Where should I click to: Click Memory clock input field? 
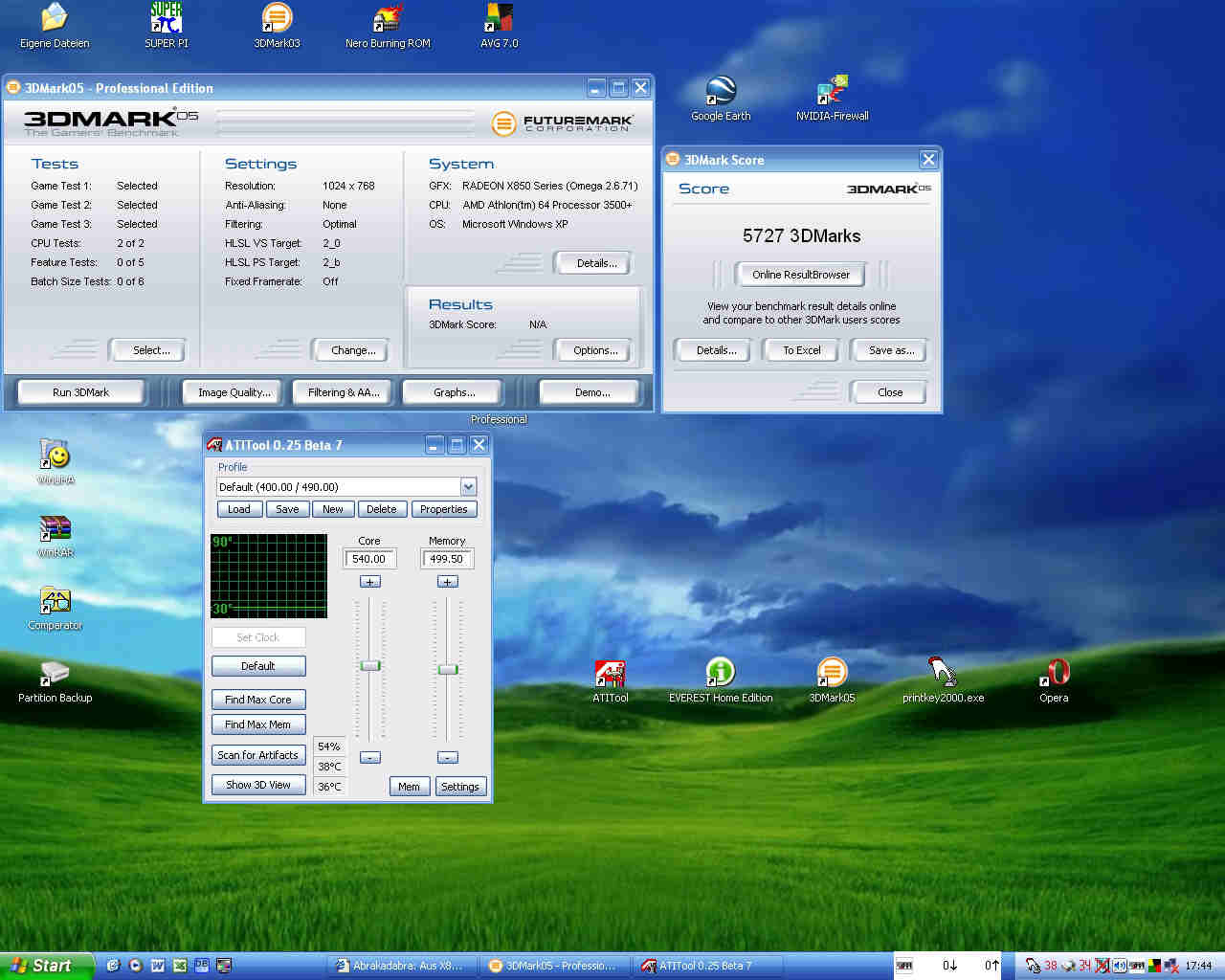point(447,559)
